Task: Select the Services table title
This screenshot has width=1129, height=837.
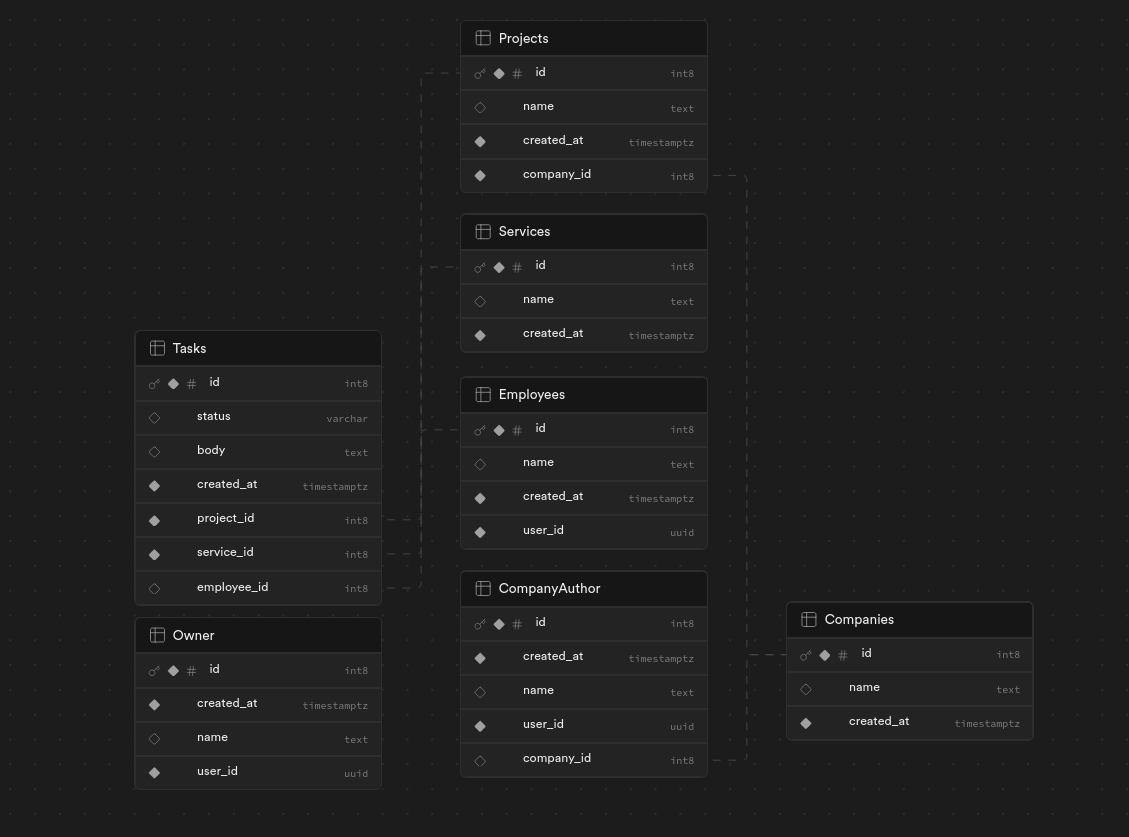Action: pos(524,231)
